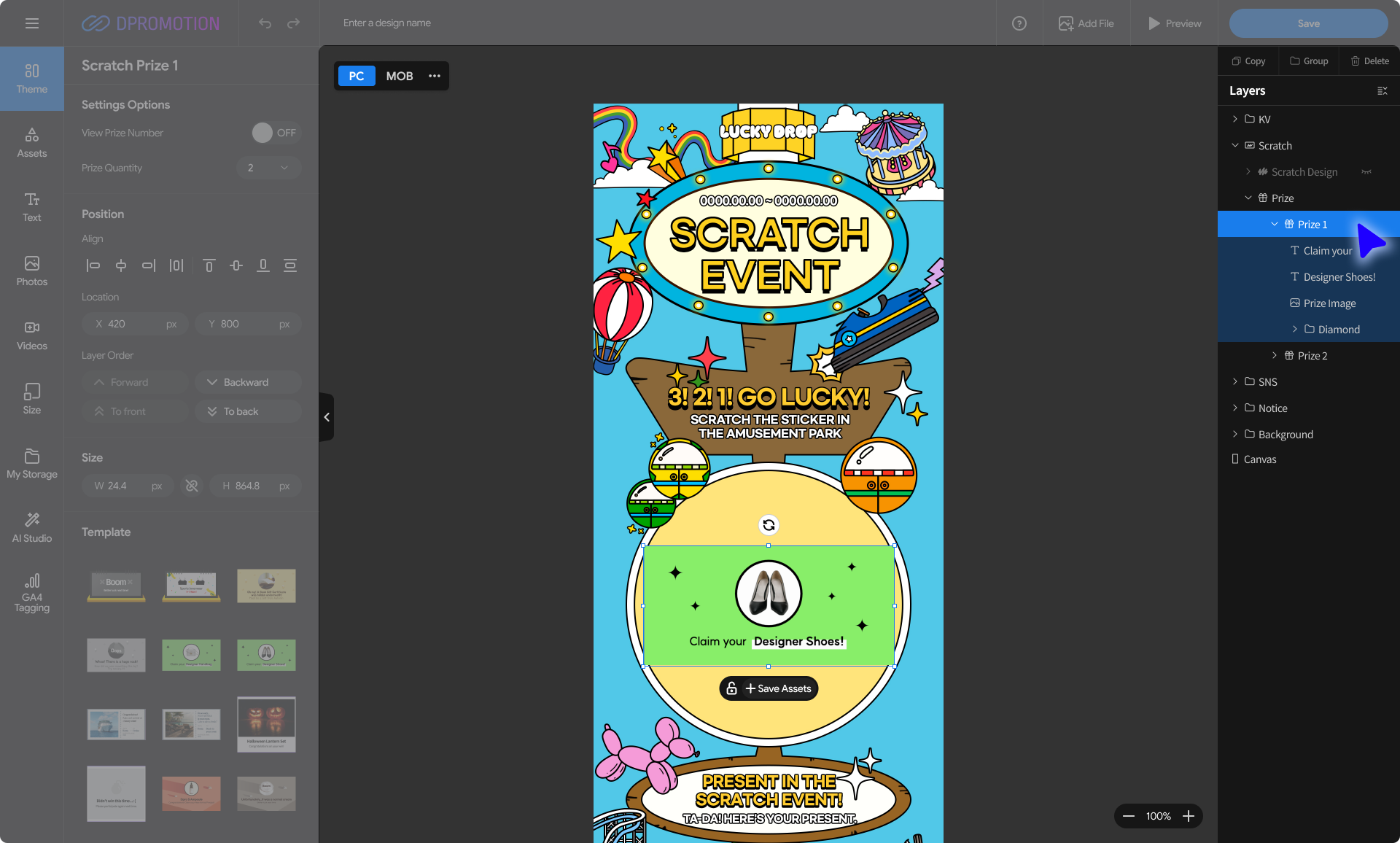Click the zoom in plus control

coord(1189,816)
